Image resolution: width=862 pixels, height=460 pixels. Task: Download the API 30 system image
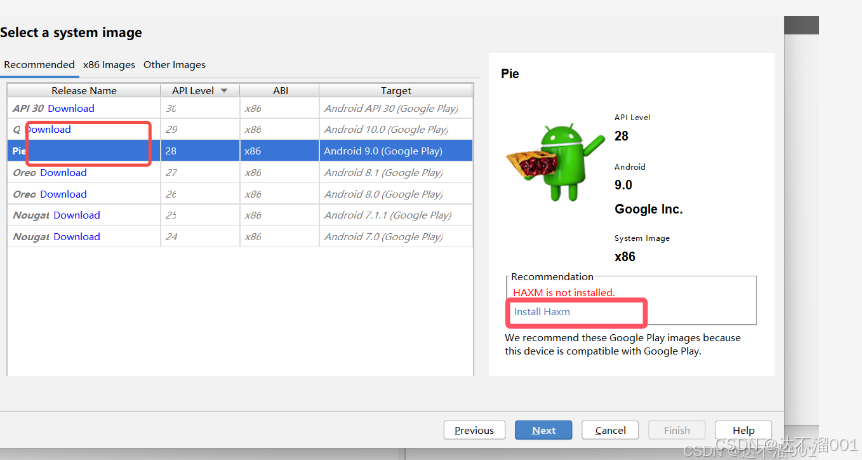click(x=71, y=109)
